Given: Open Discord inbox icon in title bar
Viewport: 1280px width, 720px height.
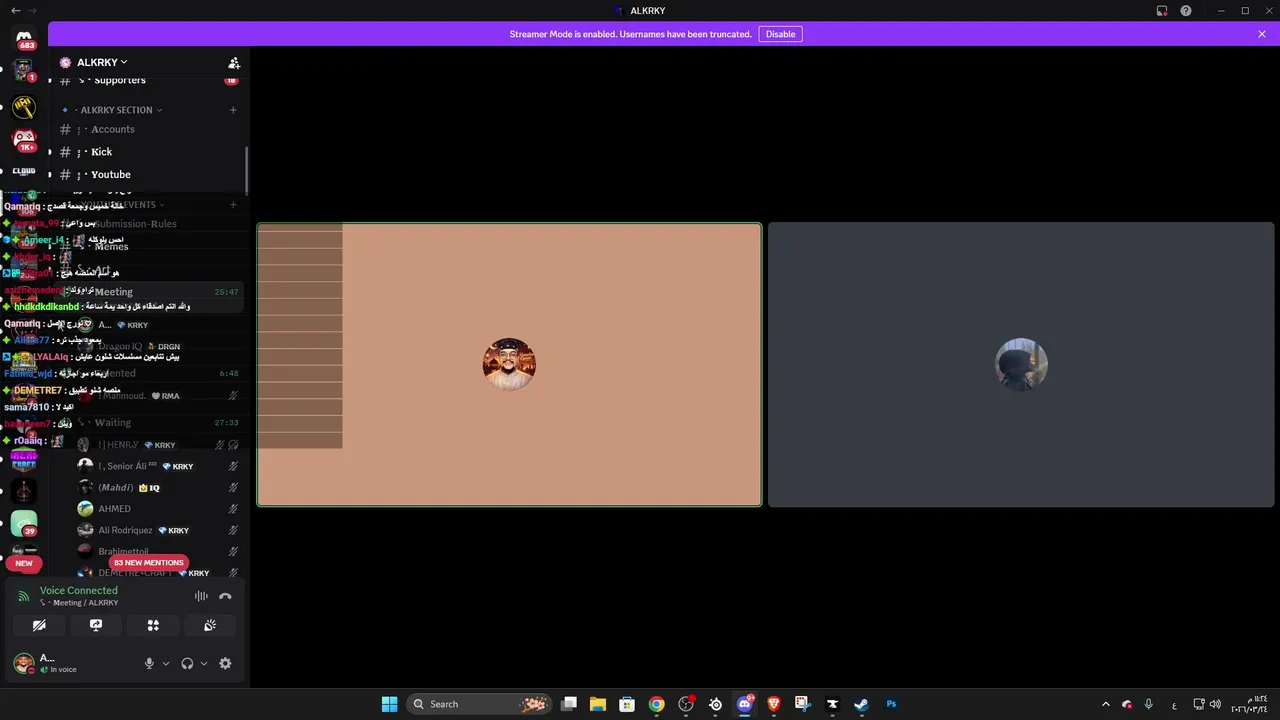Looking at the screenshot, I should (x=1162, y=11).
